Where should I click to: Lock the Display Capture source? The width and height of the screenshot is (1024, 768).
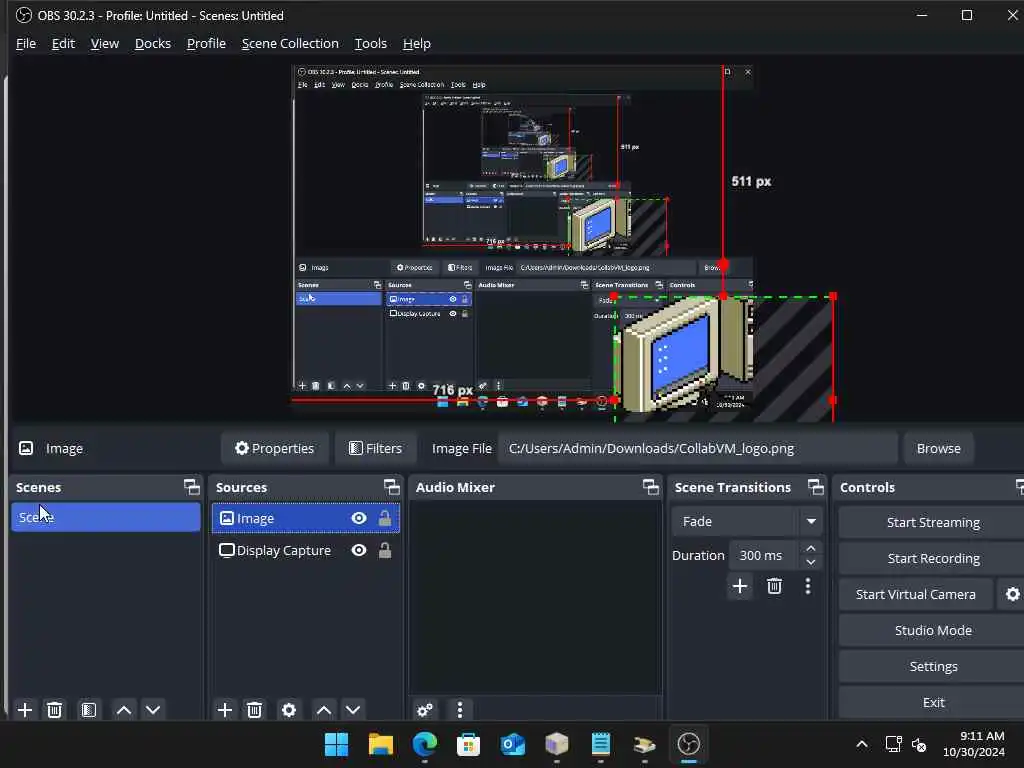pyautogui.click(x=385, y=551)
